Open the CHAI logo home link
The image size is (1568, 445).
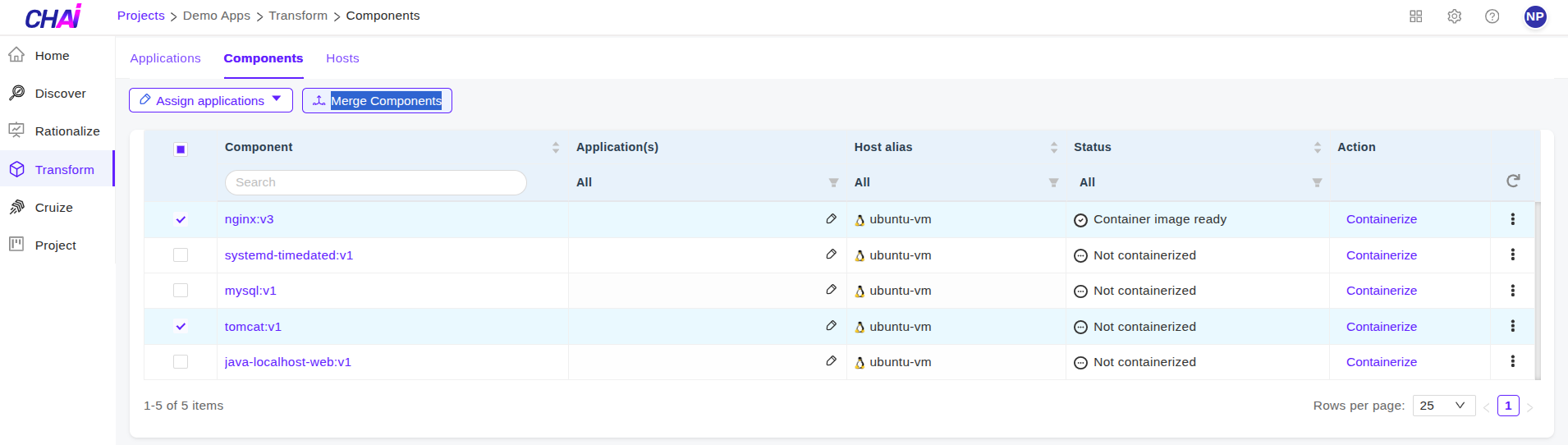[x=53, y=16]
